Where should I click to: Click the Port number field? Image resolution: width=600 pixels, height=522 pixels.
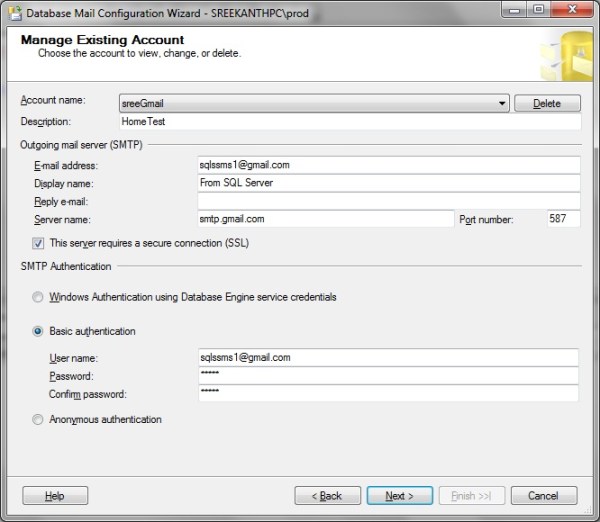coord(563,219)
